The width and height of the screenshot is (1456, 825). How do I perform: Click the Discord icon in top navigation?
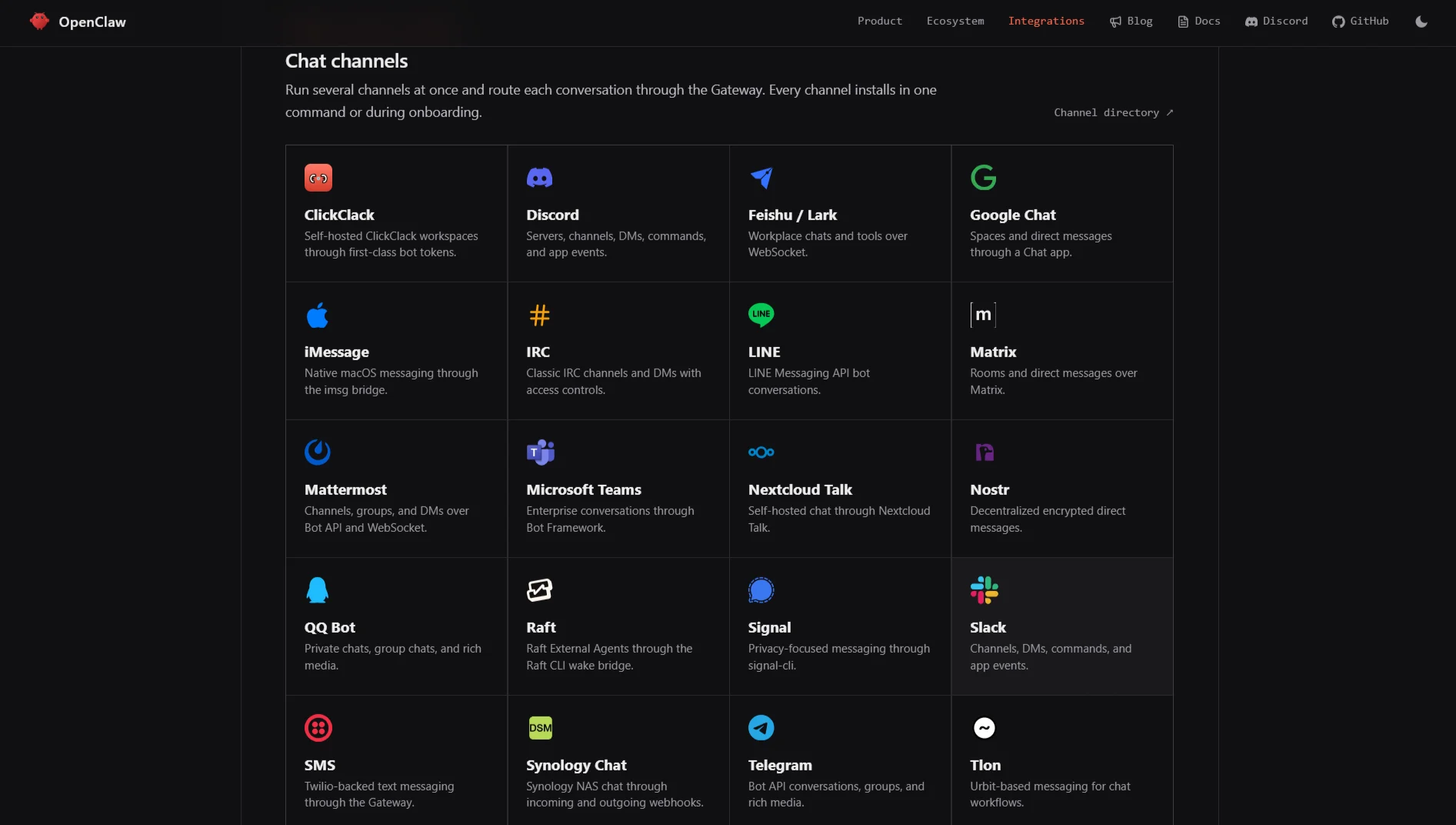point(1251,22)
